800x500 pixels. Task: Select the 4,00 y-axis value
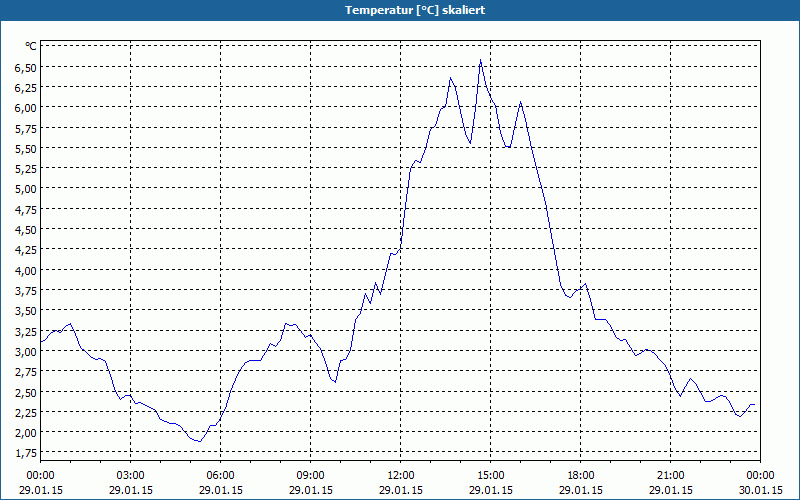tap(26, 270)
